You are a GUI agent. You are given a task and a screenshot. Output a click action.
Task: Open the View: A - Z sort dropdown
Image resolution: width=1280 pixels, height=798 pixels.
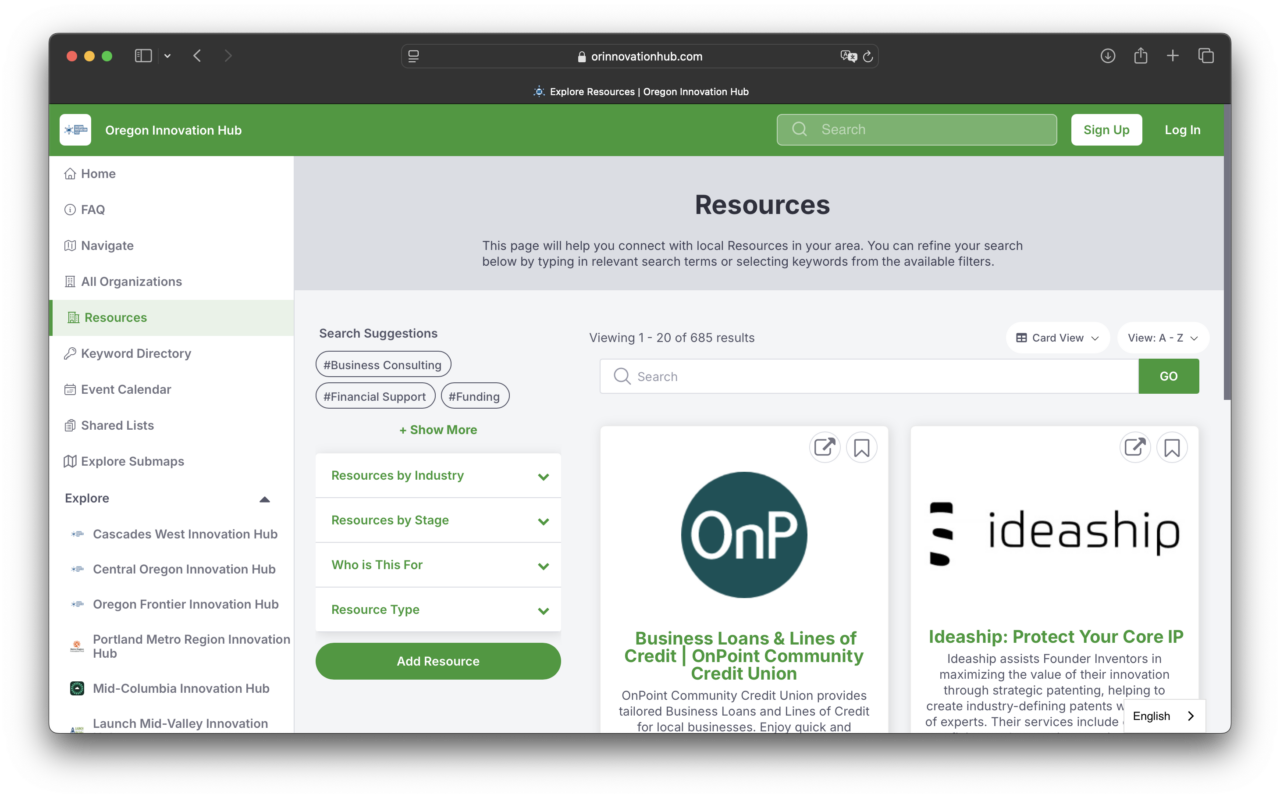pyautogui.click(x=1163, y=338)
